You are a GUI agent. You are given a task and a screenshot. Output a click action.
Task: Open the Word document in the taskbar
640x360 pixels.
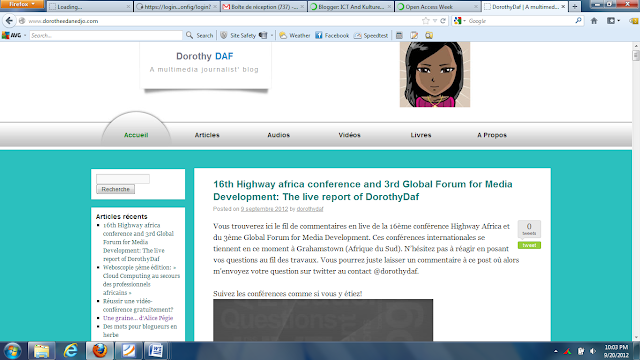(156, 351)
